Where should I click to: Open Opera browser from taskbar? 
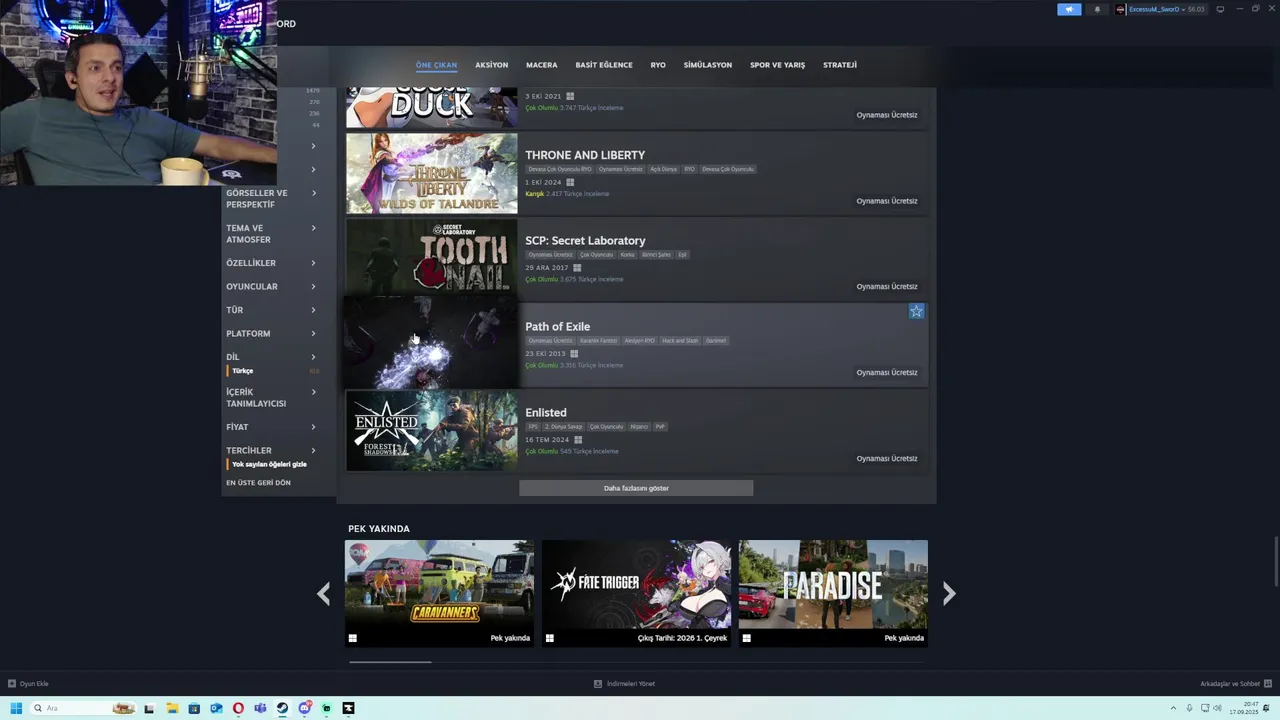[x=238, y=708]
